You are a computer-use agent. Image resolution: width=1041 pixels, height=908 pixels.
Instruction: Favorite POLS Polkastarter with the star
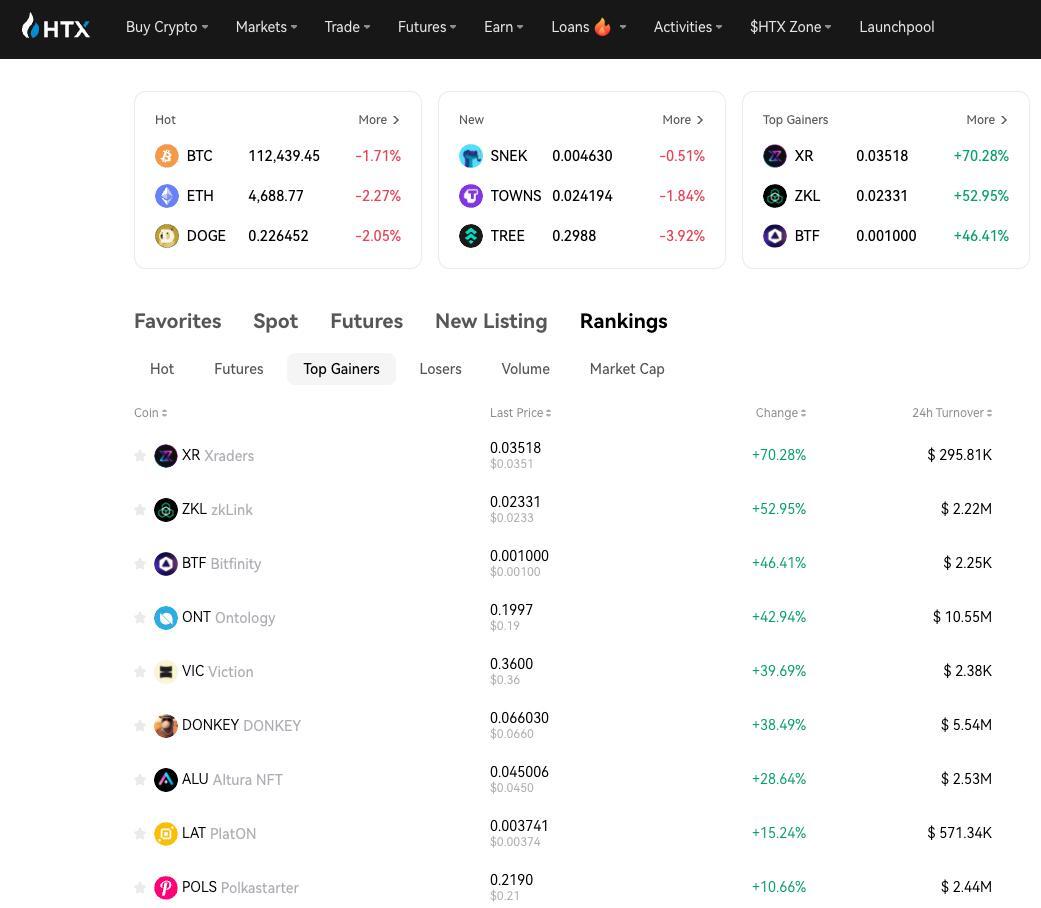[x=139, y=887]
